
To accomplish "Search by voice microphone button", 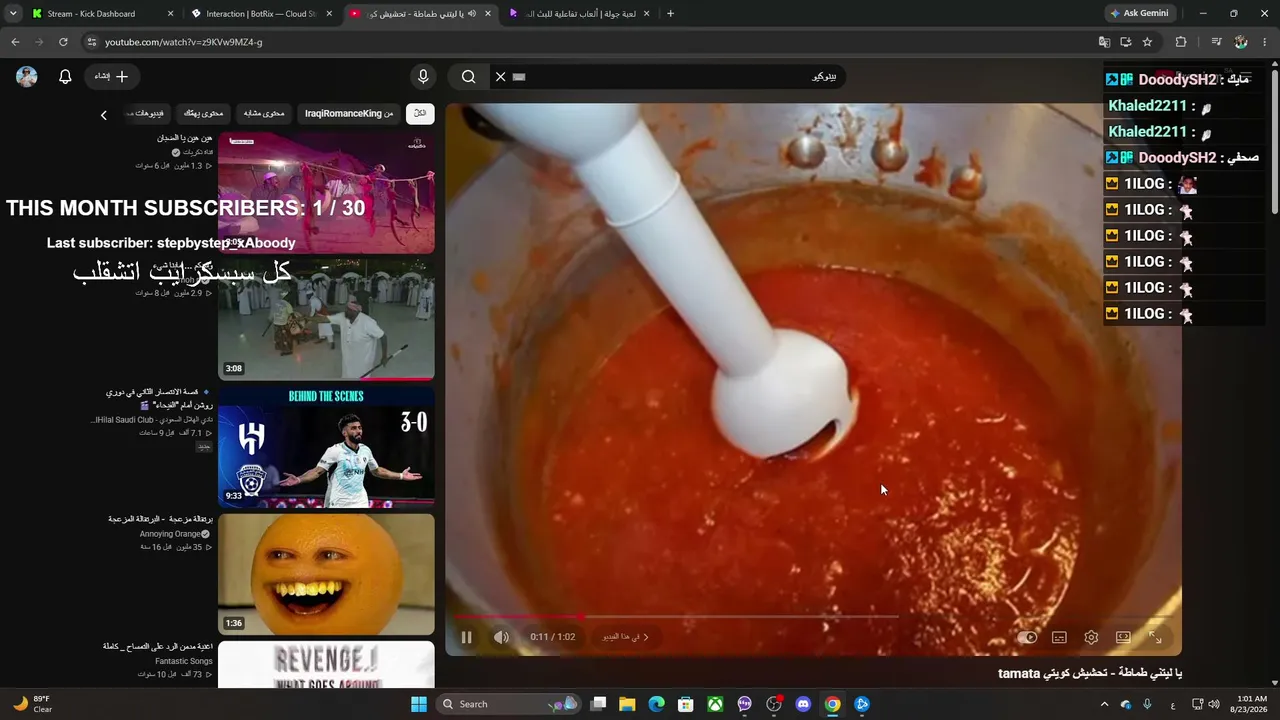I will point(423,77).
